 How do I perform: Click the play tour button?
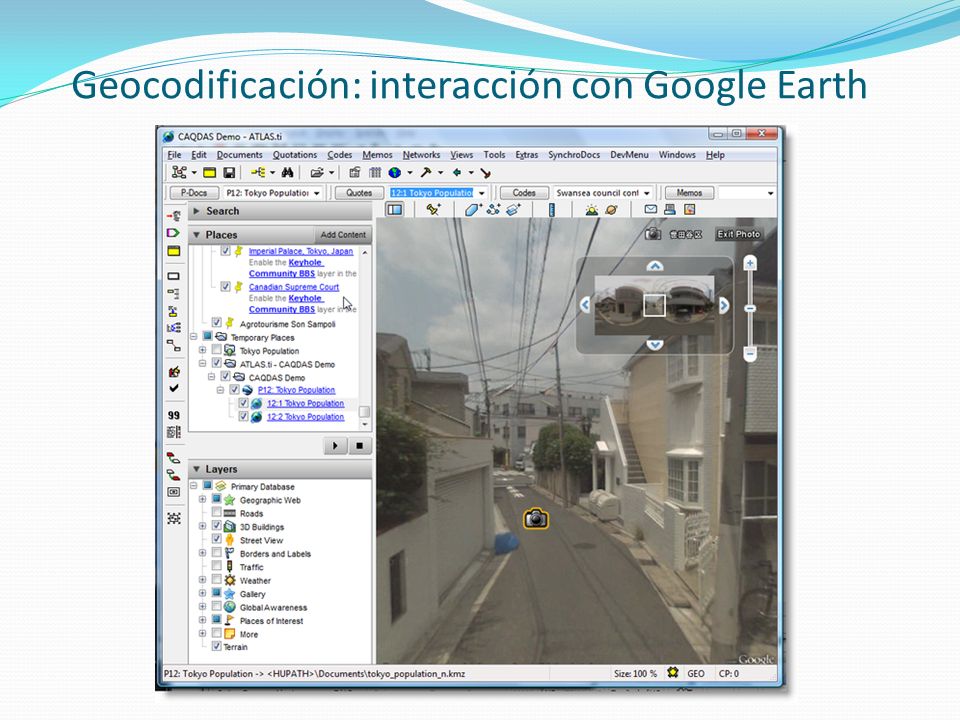[x=335, y=446]
